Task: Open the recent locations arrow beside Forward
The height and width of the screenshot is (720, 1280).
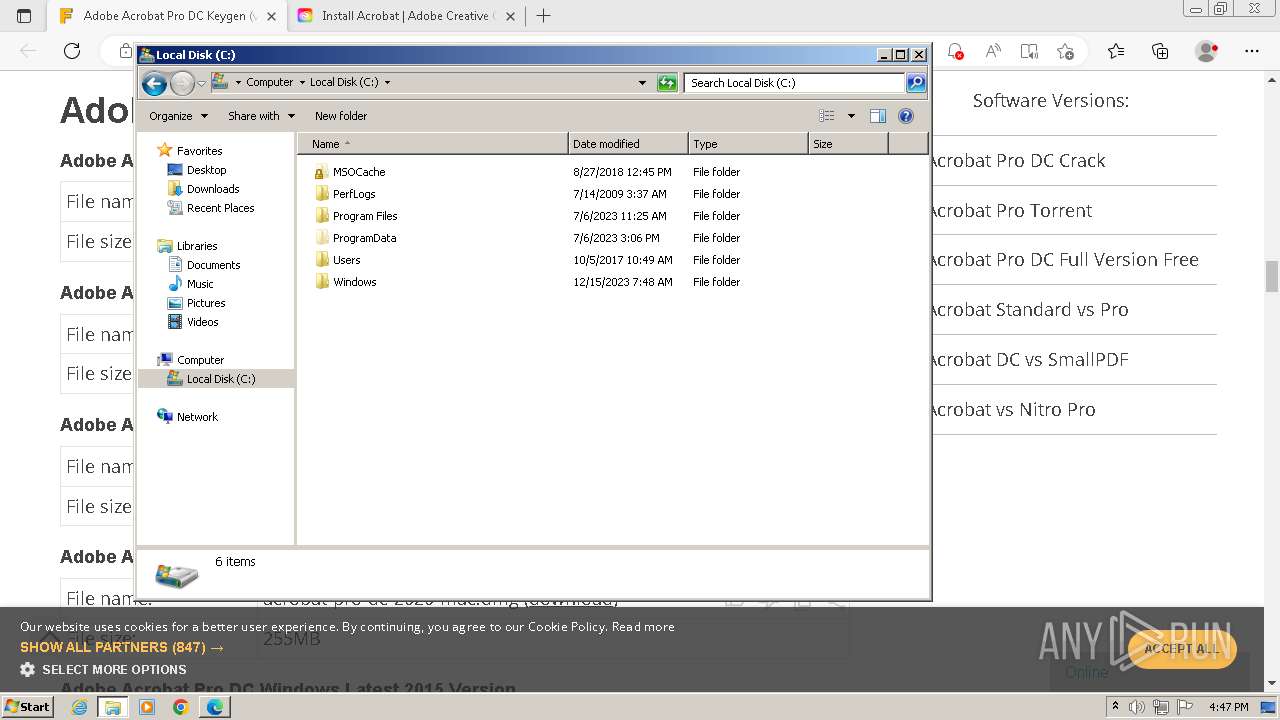Action: (201, 83)
